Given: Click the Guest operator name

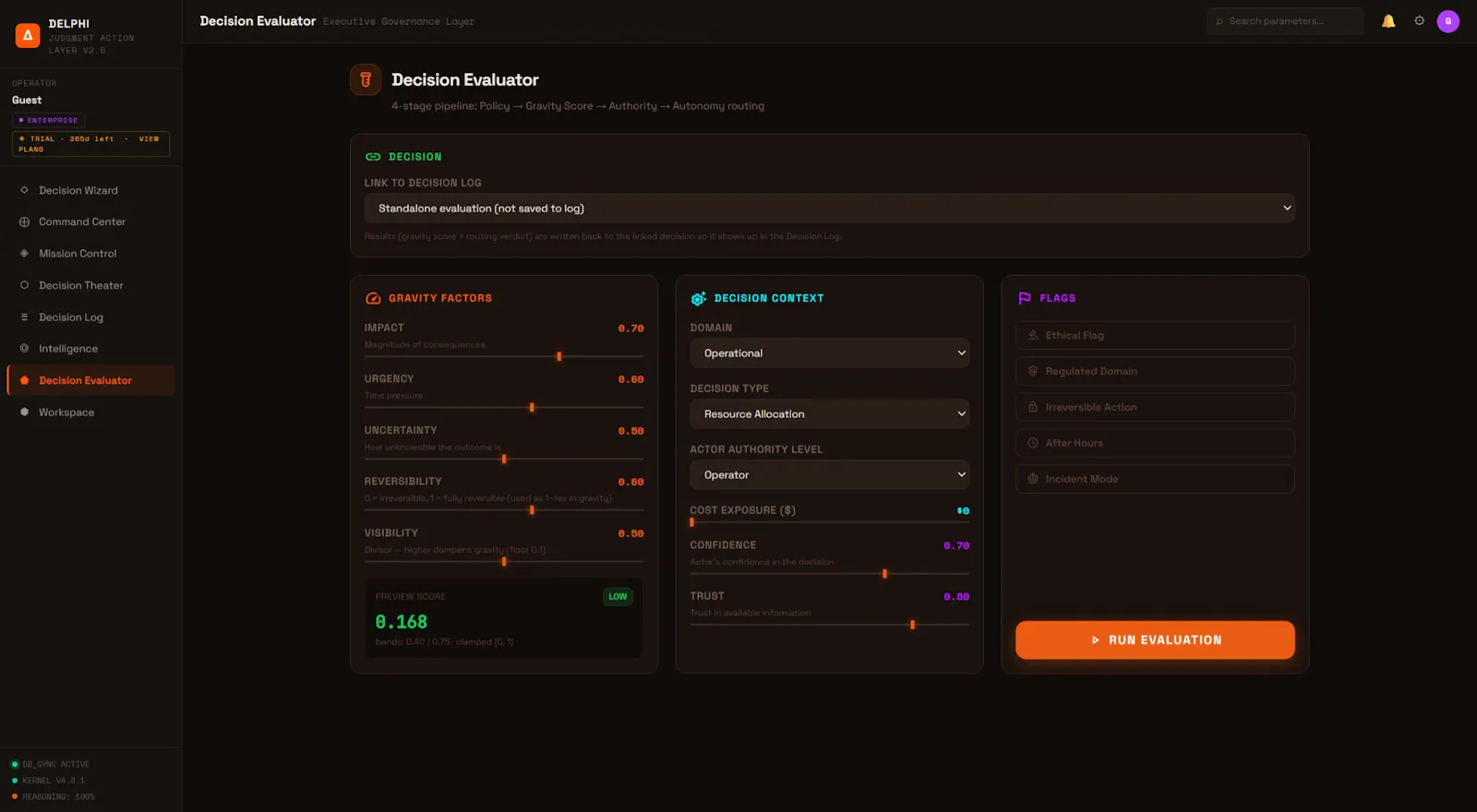Looking at the screenshot, I should [x=27, y=100].
